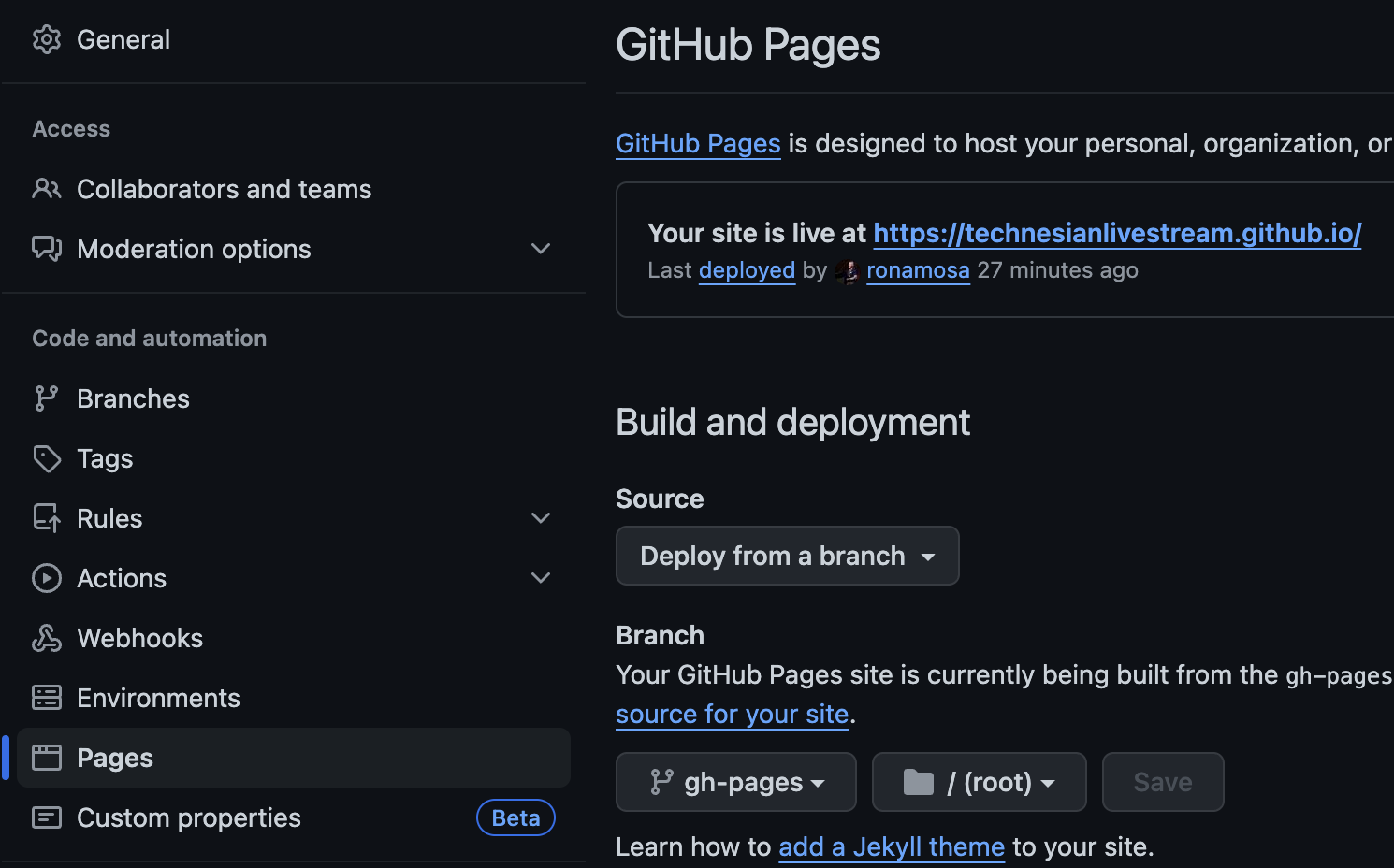Click the Beta badge next to Custom properties
This screenshot has height=868, width=1394.
(515, 817)
